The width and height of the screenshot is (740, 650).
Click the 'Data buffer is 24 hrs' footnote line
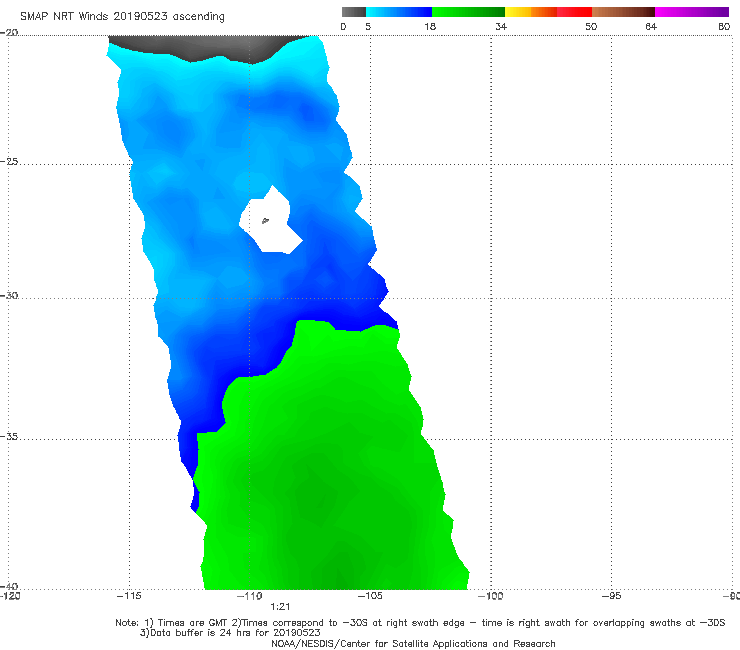[230, 633]
